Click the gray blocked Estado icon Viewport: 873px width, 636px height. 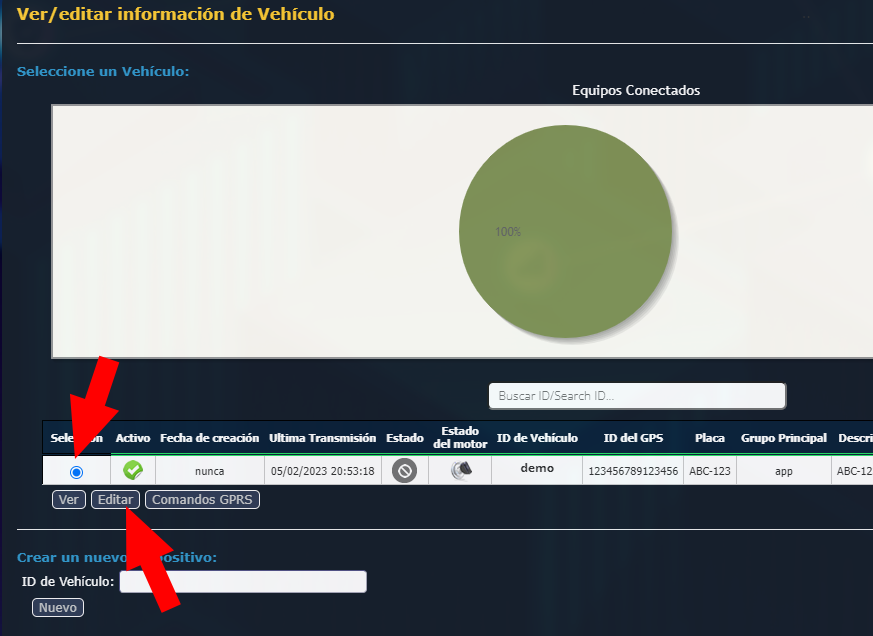click(x=404, y=470)
